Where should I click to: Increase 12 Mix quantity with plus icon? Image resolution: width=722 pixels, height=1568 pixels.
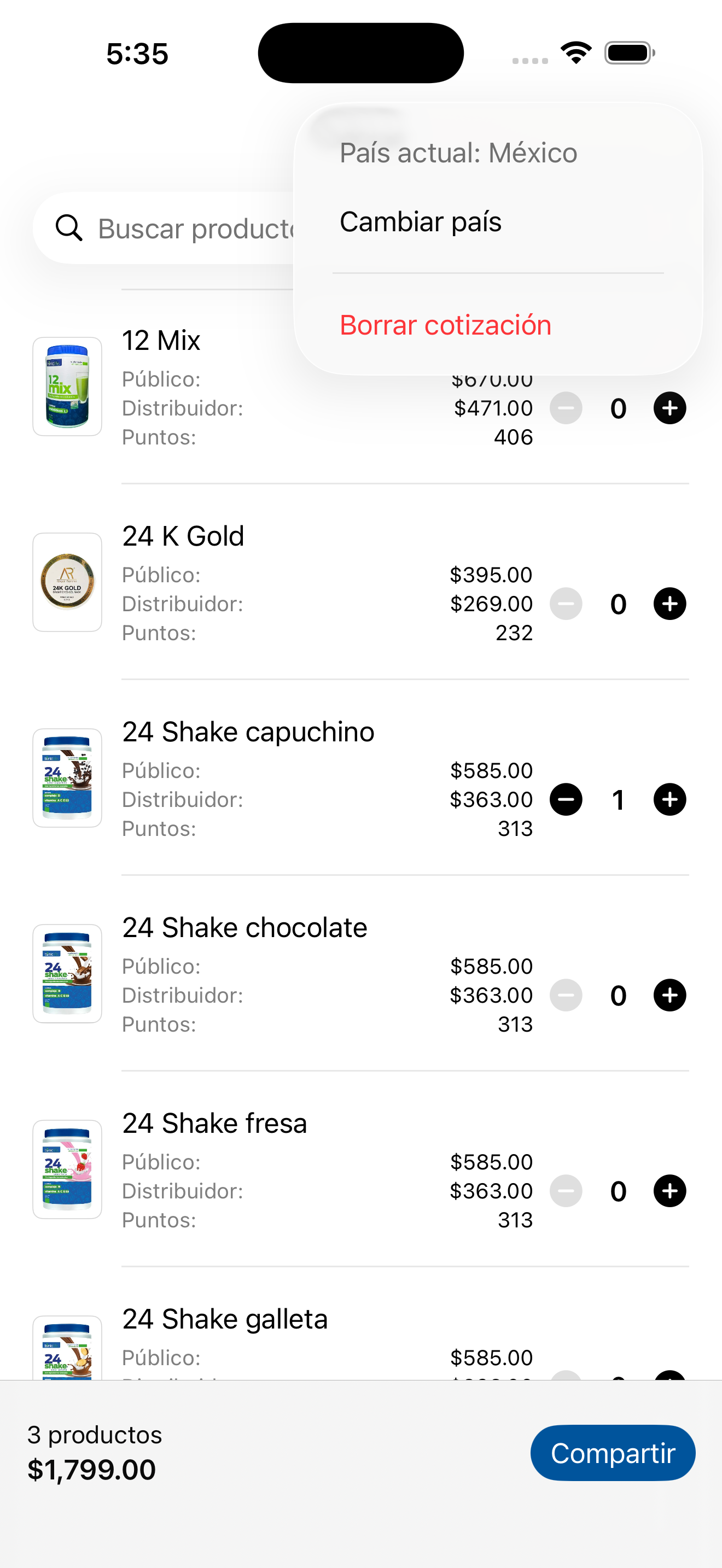[669, 408]
